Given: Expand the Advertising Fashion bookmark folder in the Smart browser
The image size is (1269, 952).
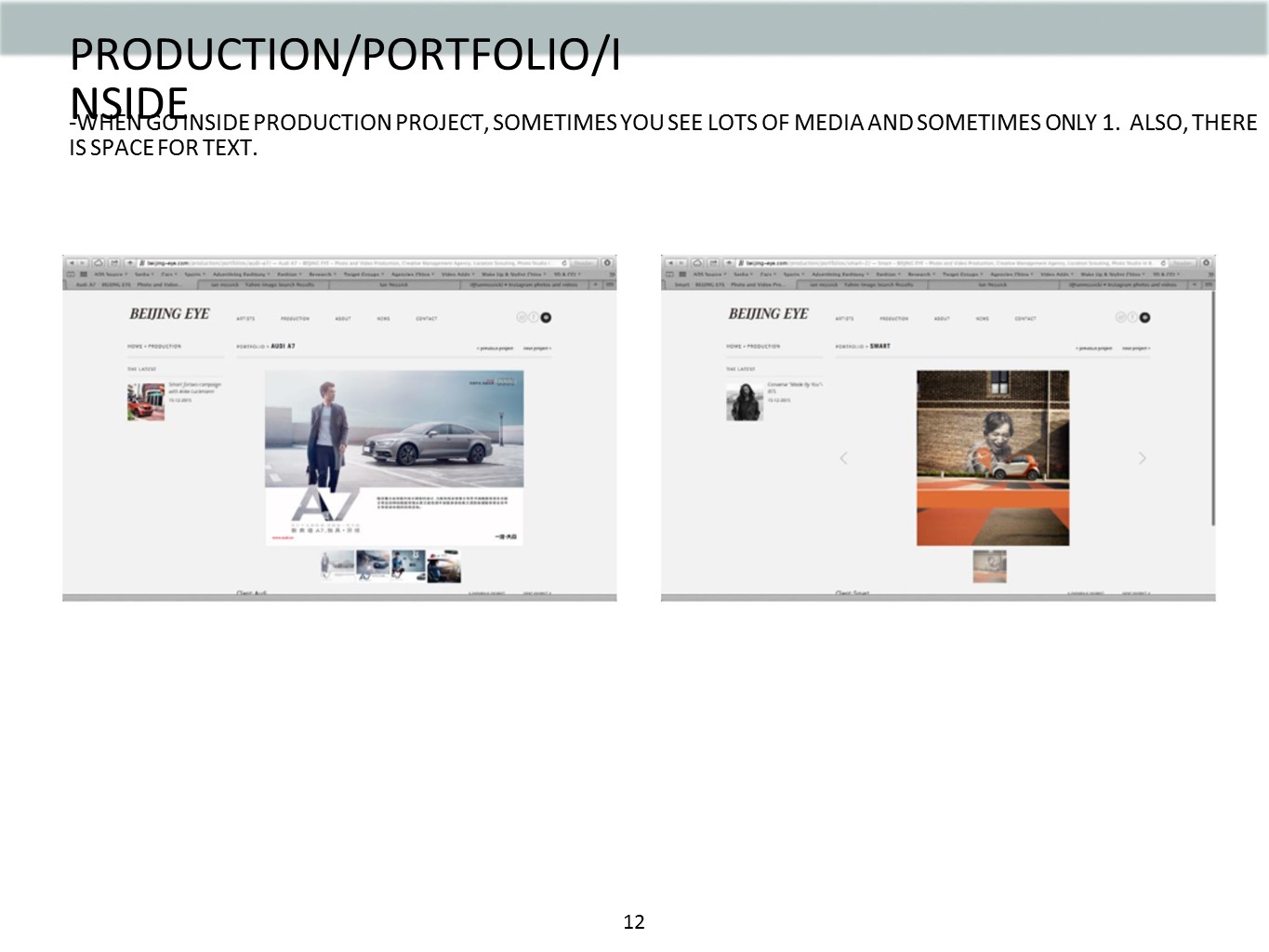Looking at the screenshot, I should click(840, 274).
